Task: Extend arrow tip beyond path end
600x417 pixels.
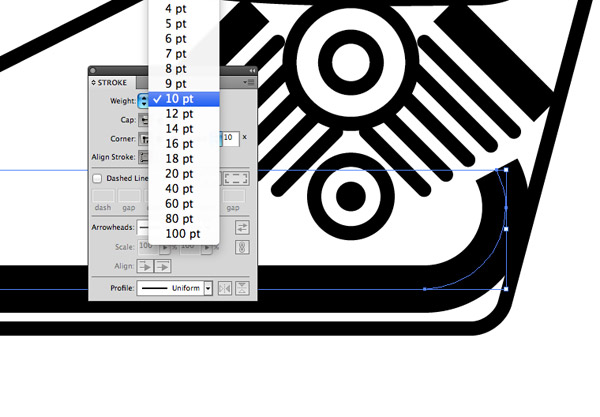Action: (145, 266)
